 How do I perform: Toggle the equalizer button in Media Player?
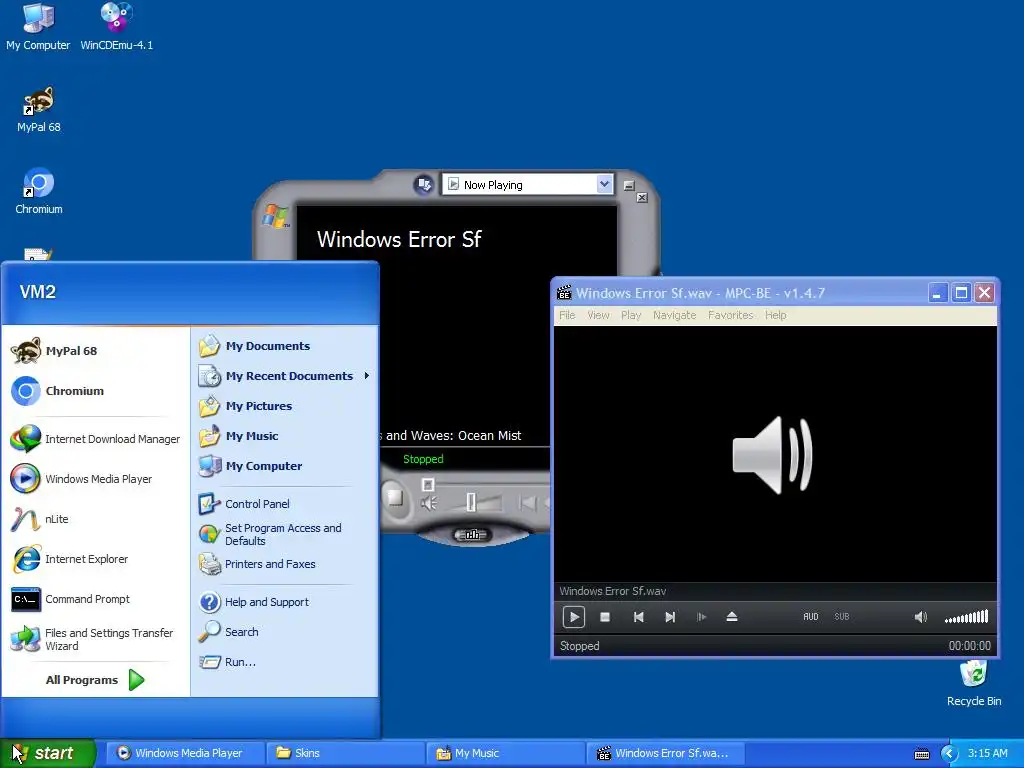tap(472, 535)
